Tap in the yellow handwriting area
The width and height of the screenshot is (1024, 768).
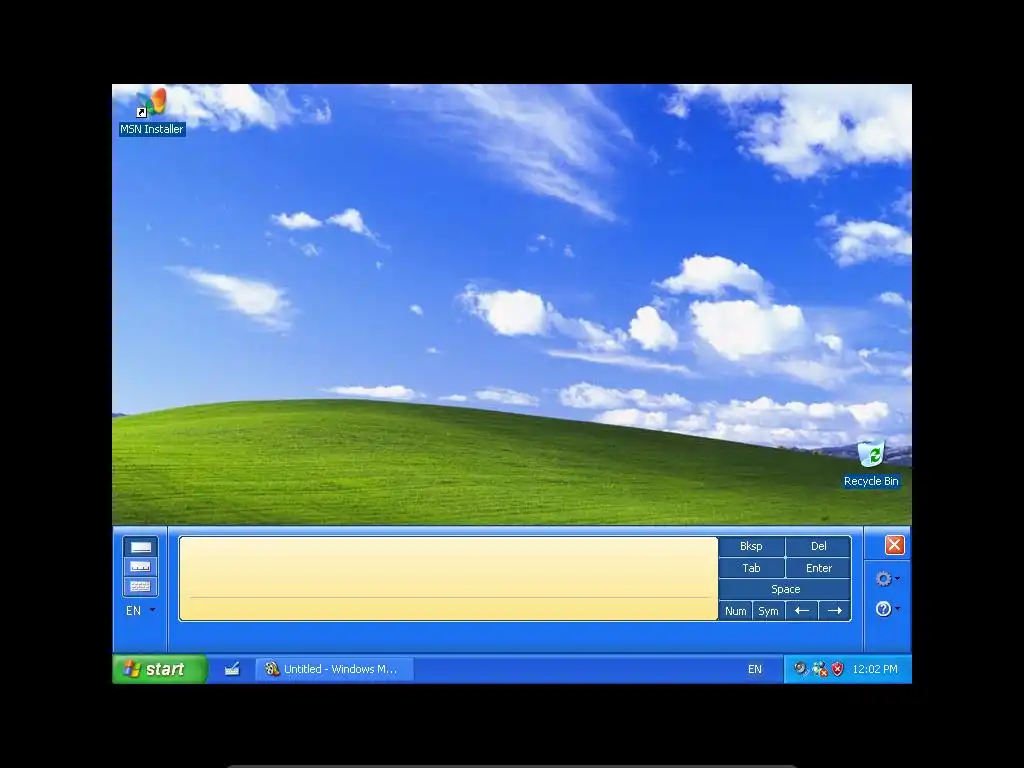[448, 579]
